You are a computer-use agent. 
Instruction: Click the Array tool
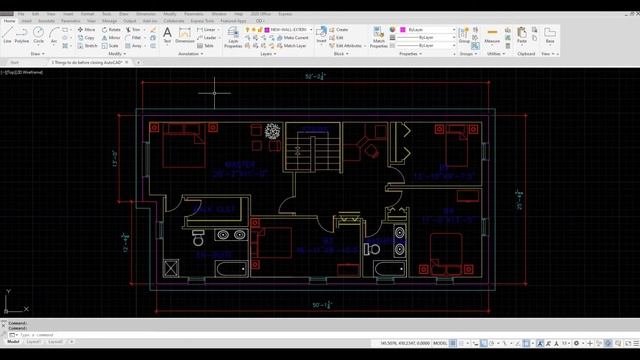pyautogui.click(x=133, y=46)
